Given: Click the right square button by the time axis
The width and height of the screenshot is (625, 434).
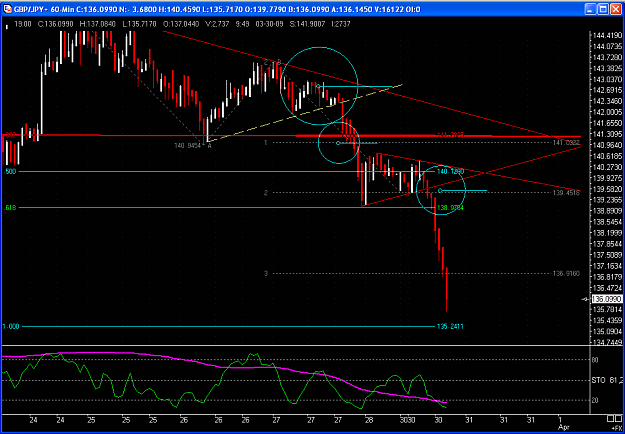Looking at the screenshot, I should tap(619, 419).
